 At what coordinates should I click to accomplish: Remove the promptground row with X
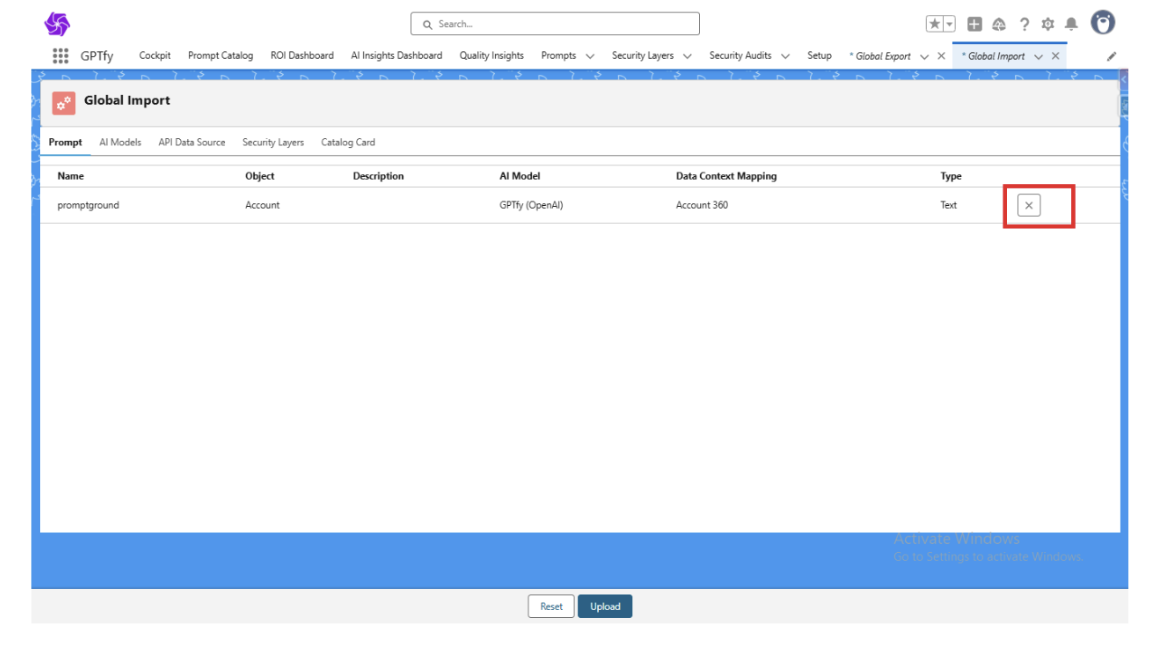coord(1028,205)
